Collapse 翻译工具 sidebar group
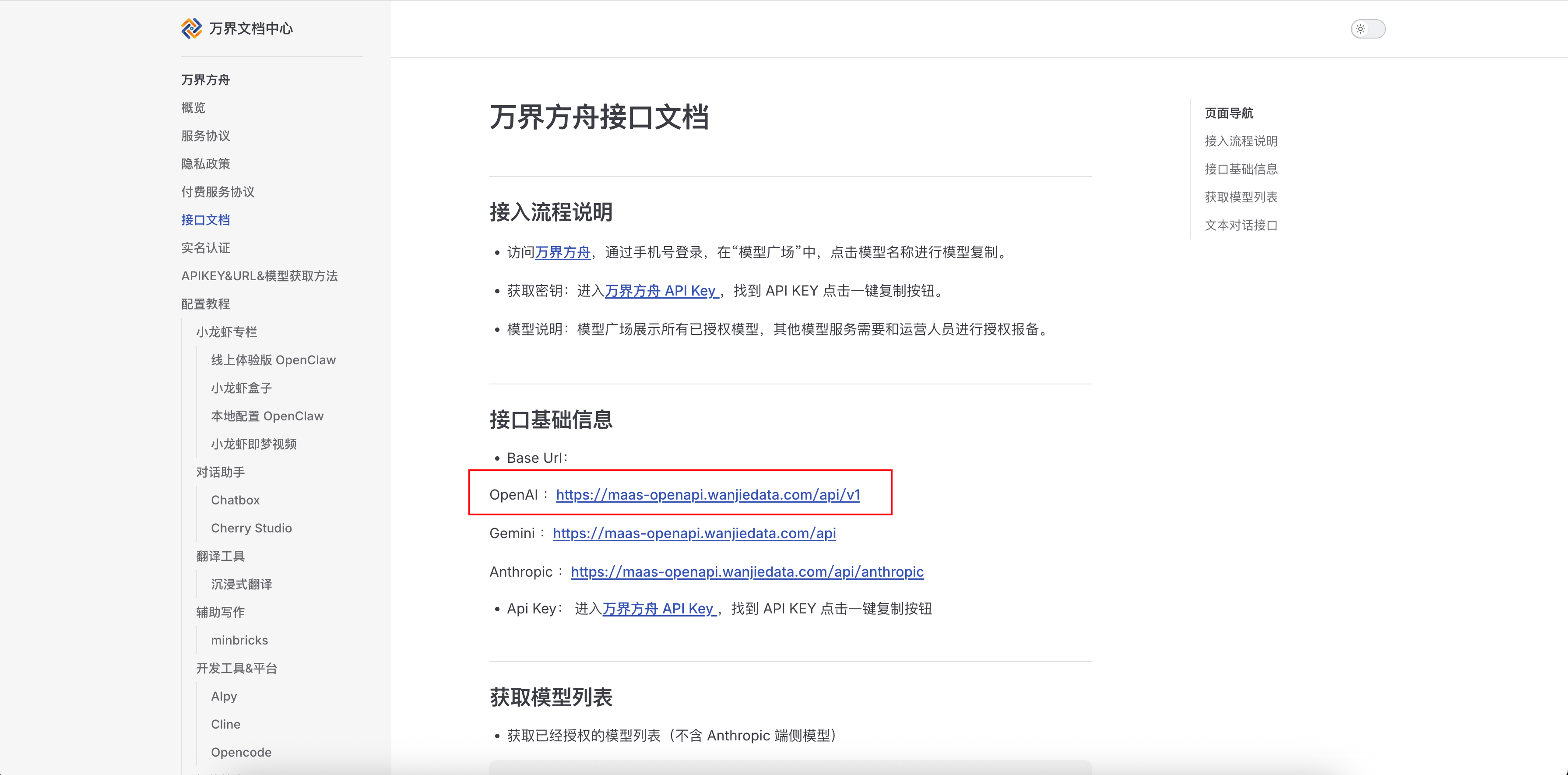The height and width of the screenshot is (775, 1568). click(220, 556)
